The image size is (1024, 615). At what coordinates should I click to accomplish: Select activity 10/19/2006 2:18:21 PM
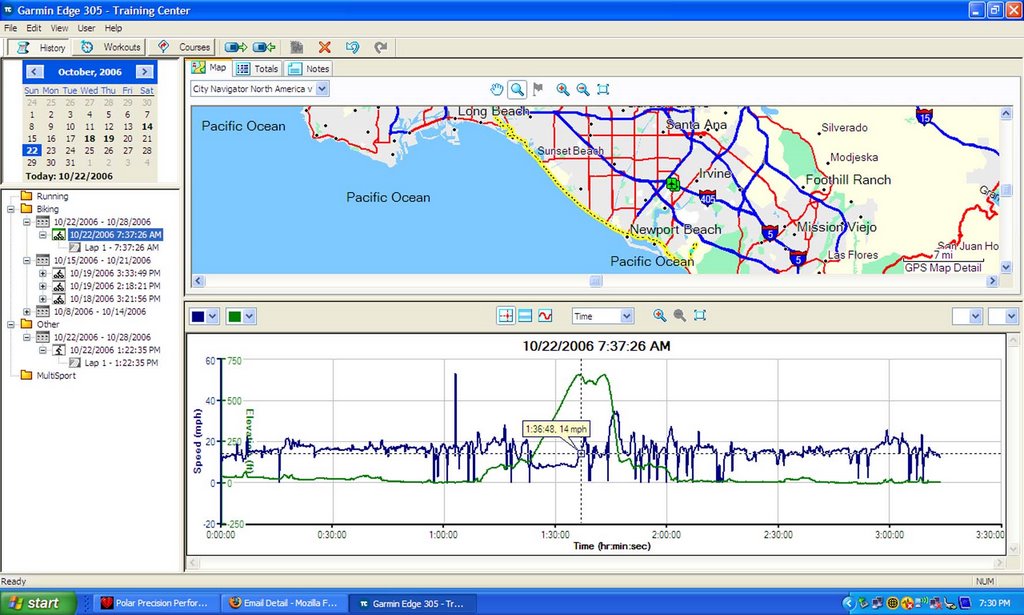(114, 286)
